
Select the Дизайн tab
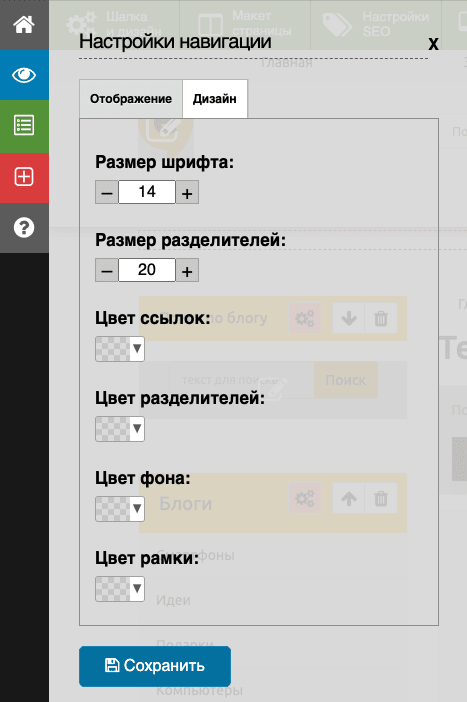215,99
